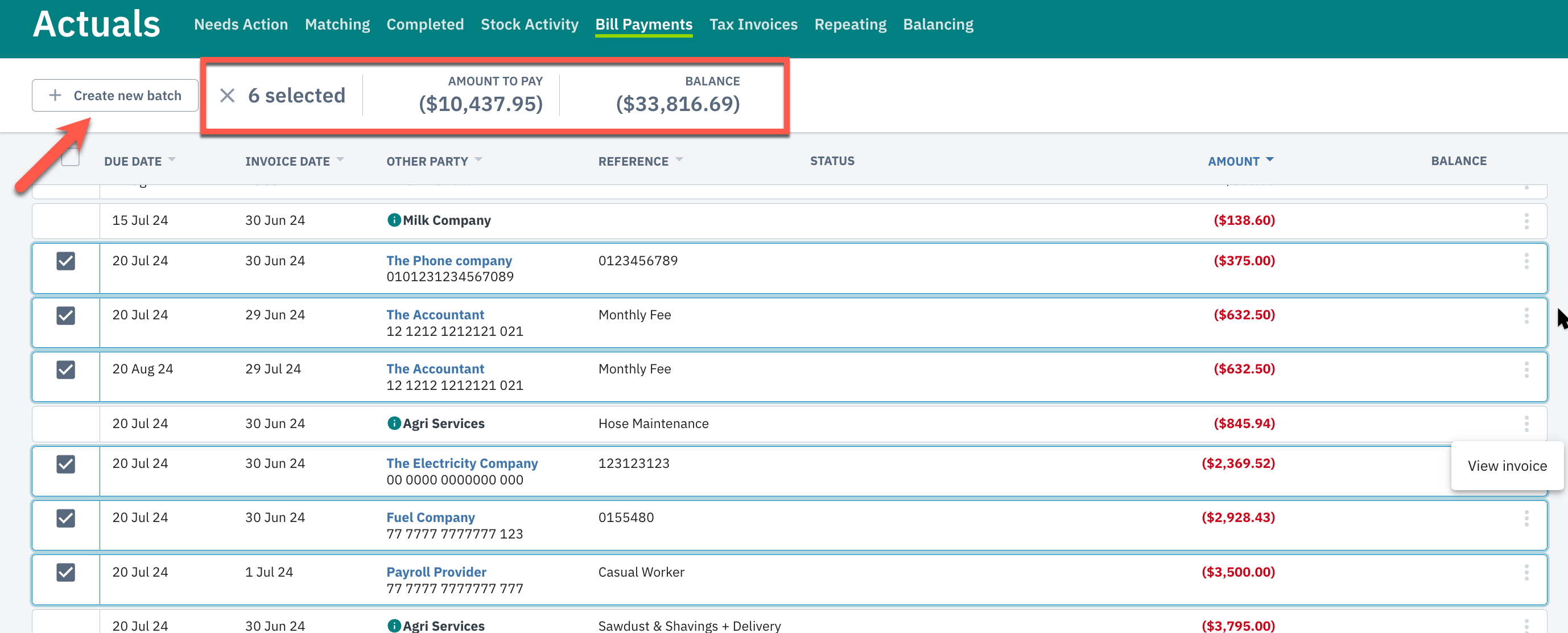This screenshot has height=633, width=1568.
Task: Open the Payroll Provider link
Action: point(436,572)
